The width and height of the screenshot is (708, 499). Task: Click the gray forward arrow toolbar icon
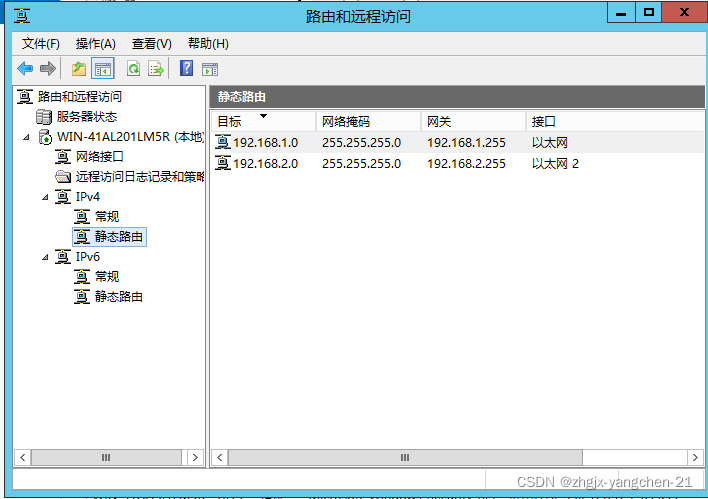click(47, 69)
